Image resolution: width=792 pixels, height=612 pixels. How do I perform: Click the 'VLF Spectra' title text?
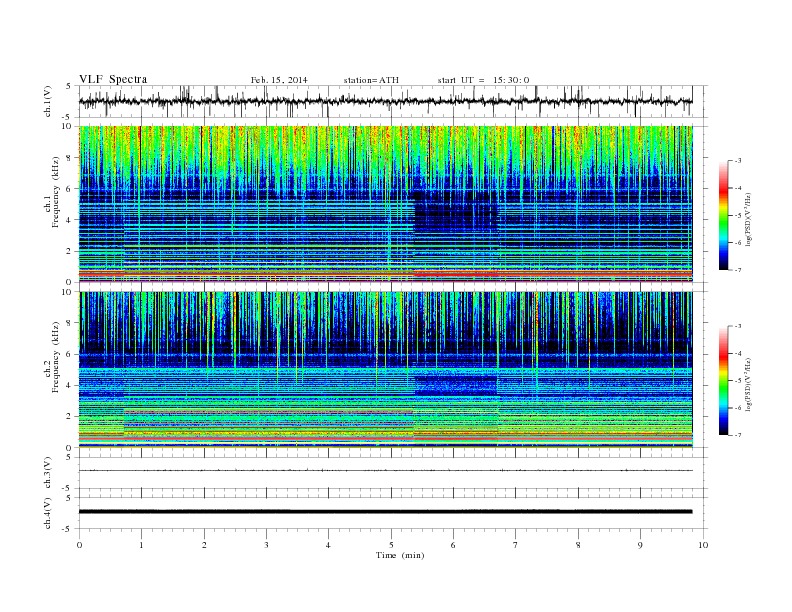113,79
